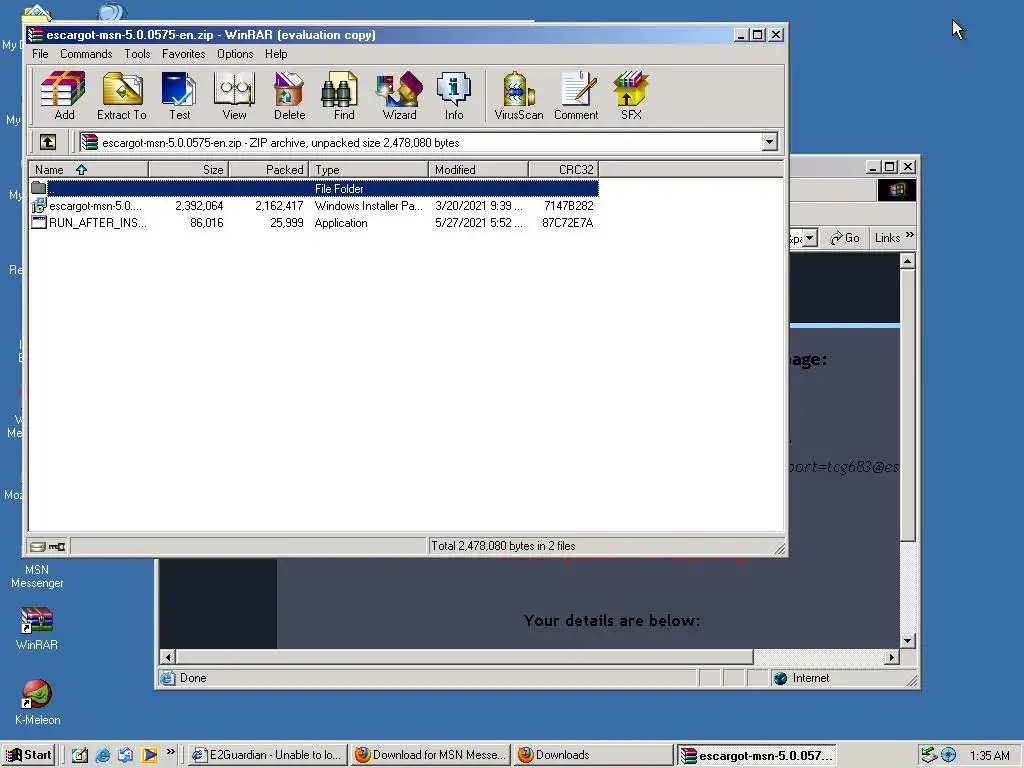Screen dimensions: 1024x768
Task: Click the parent folder icon in file list
Action: [x=39, y=188]
